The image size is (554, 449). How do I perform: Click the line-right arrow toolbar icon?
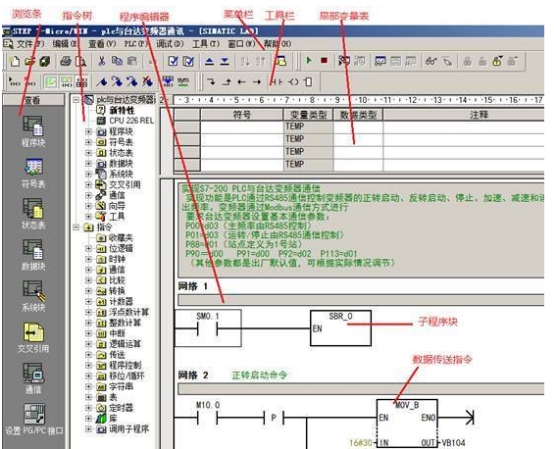click(x=257, y=82)
